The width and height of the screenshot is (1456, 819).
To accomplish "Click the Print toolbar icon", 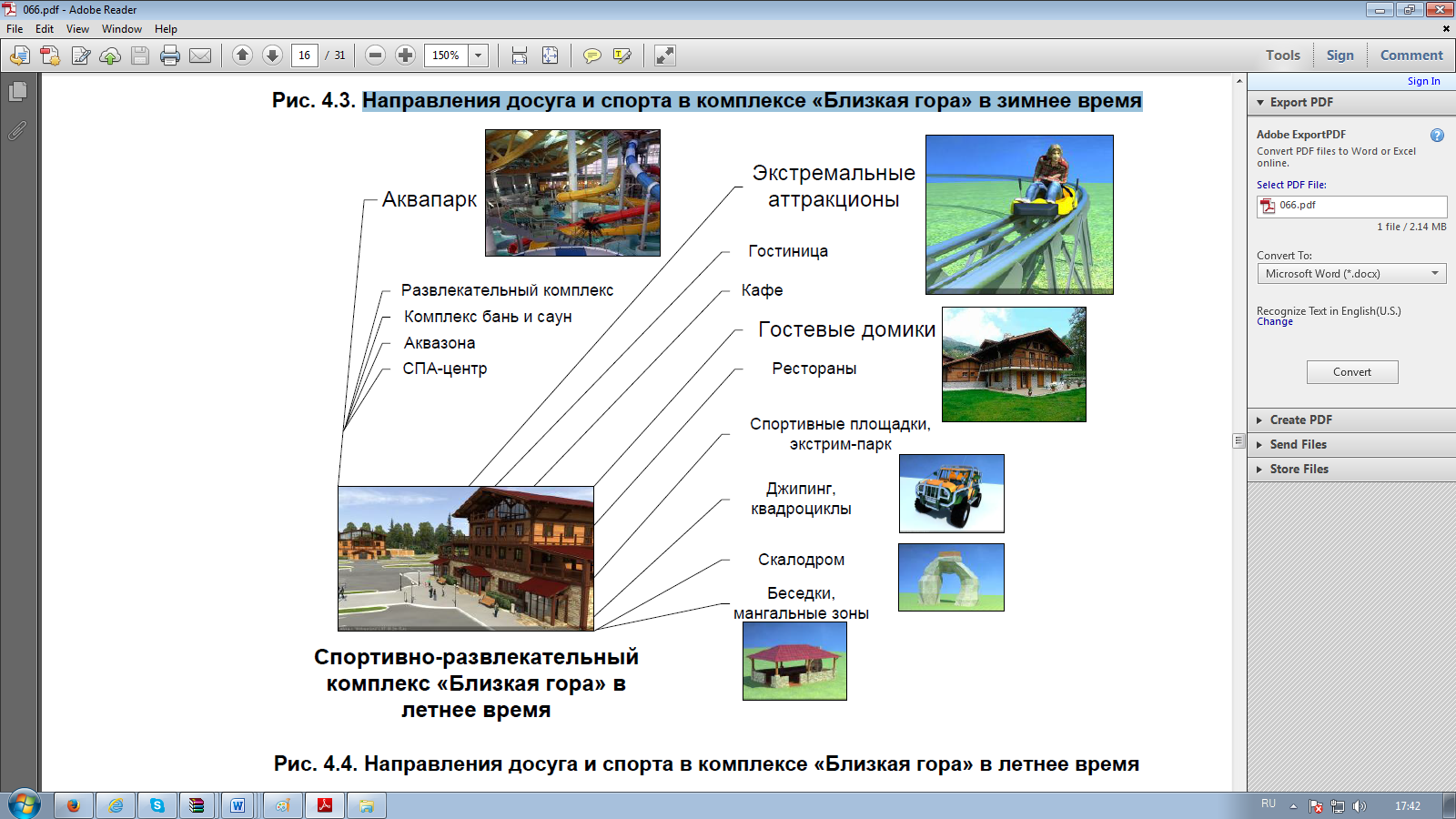I will click(x=170, y=56).
